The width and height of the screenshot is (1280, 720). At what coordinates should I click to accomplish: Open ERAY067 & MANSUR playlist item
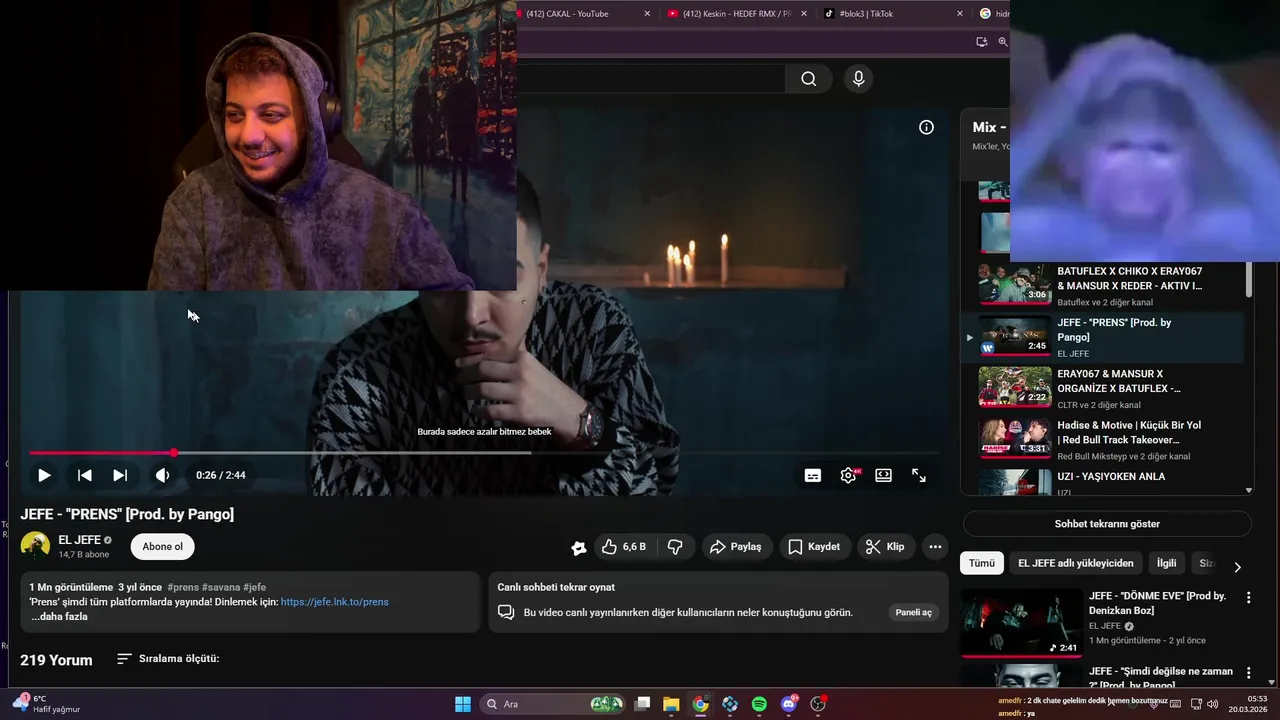[x=1104, y=388]
